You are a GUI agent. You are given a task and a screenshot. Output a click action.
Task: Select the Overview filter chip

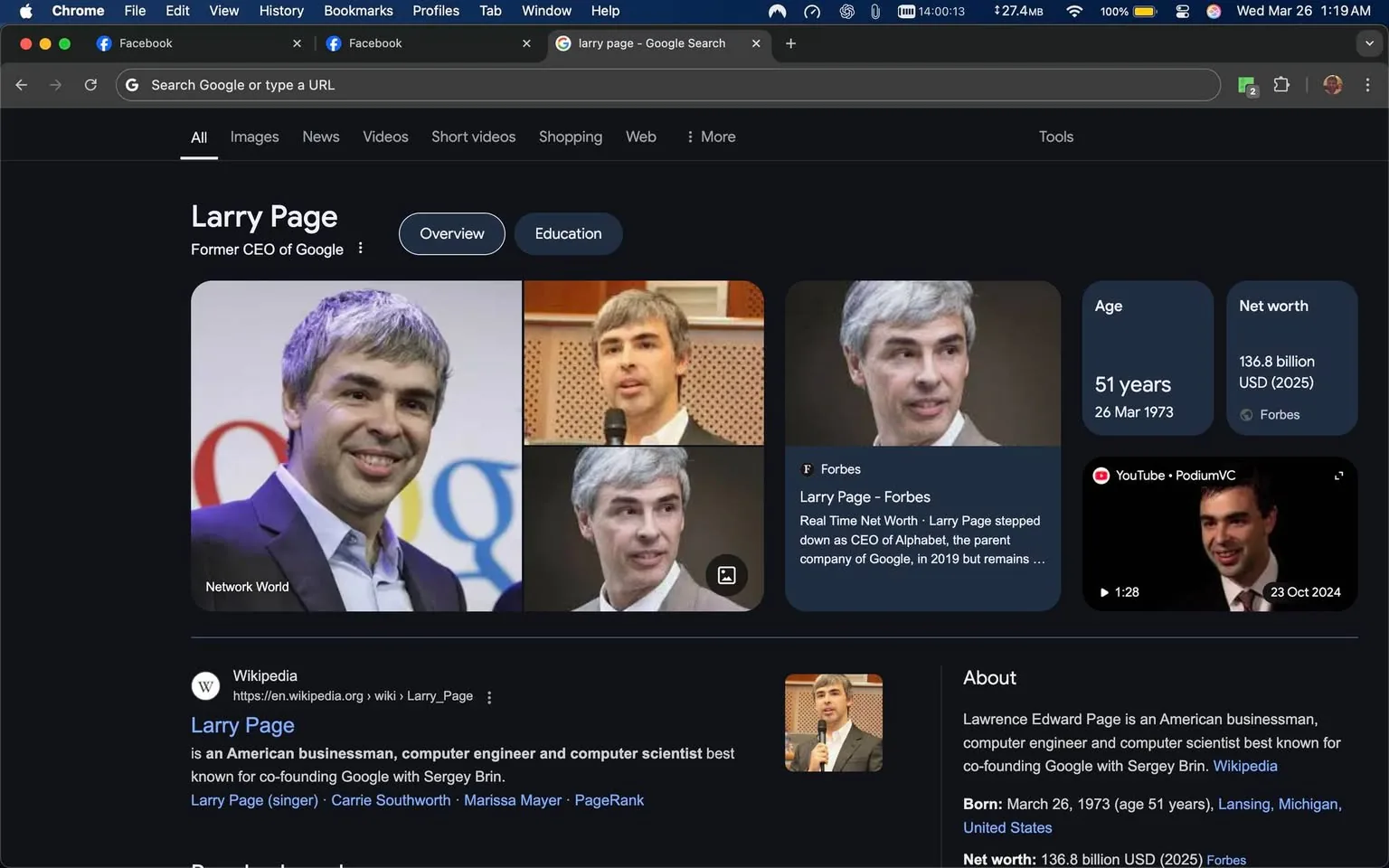[x=451, y=233]
